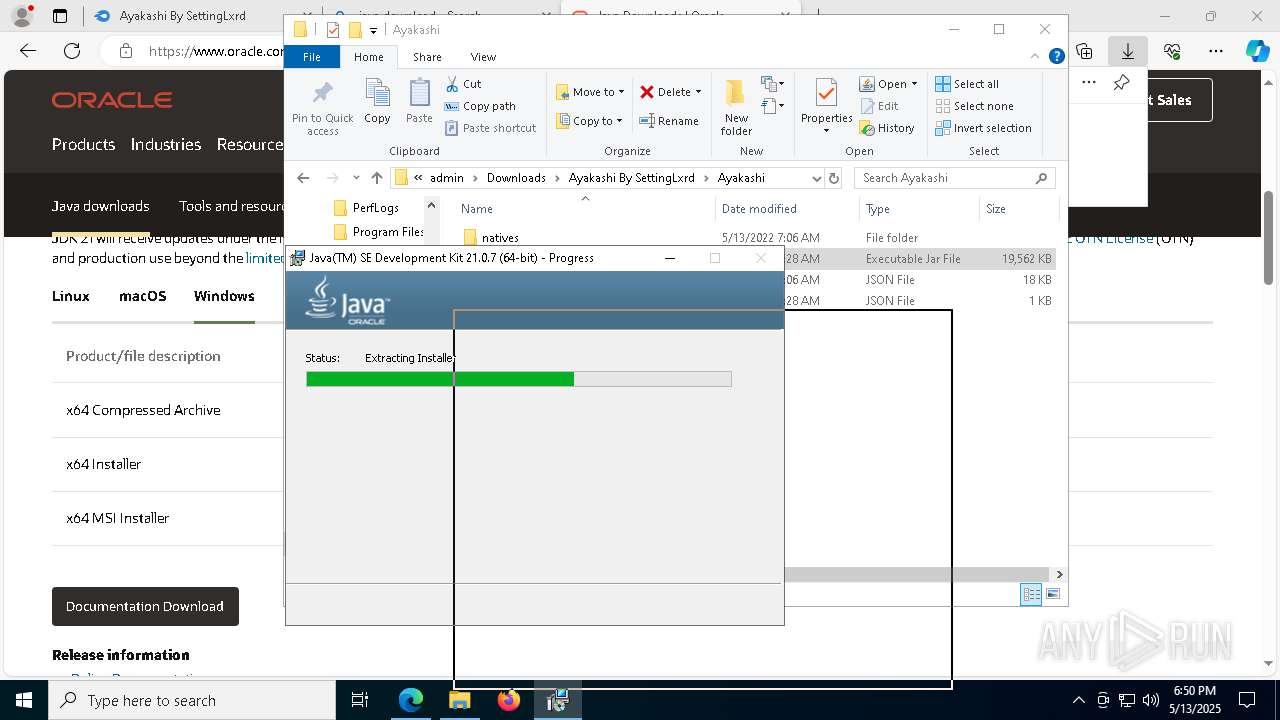Screen dimensions: 1280x720
Task: Click the Java installer progress bar
Action: (x=518, y=379)
